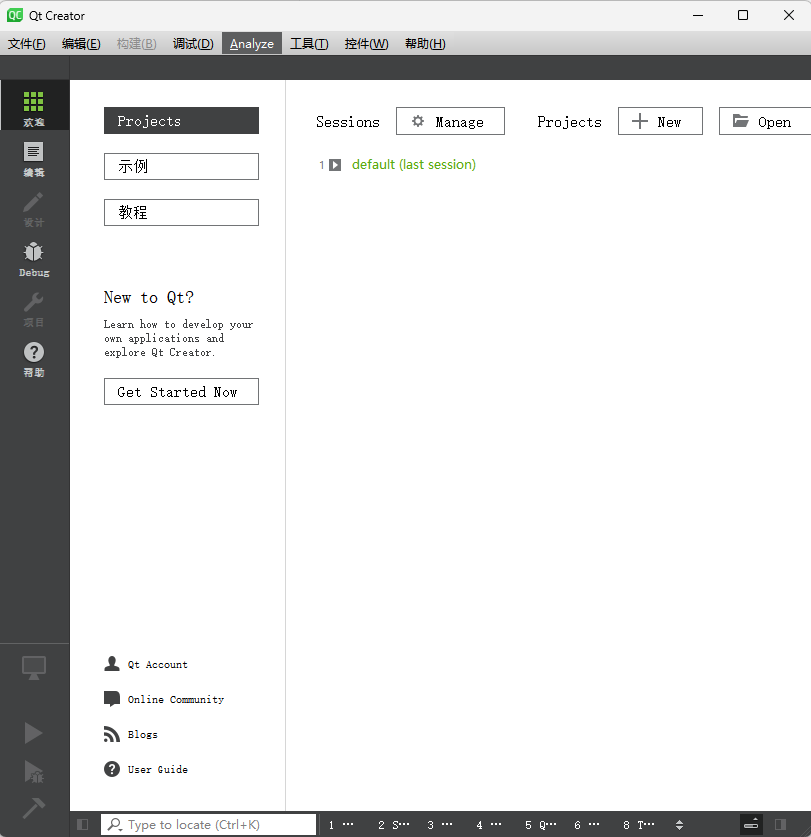Open output pane 1 in status bar
This screenshot has height=837, width=811.
tap(341, 825)
